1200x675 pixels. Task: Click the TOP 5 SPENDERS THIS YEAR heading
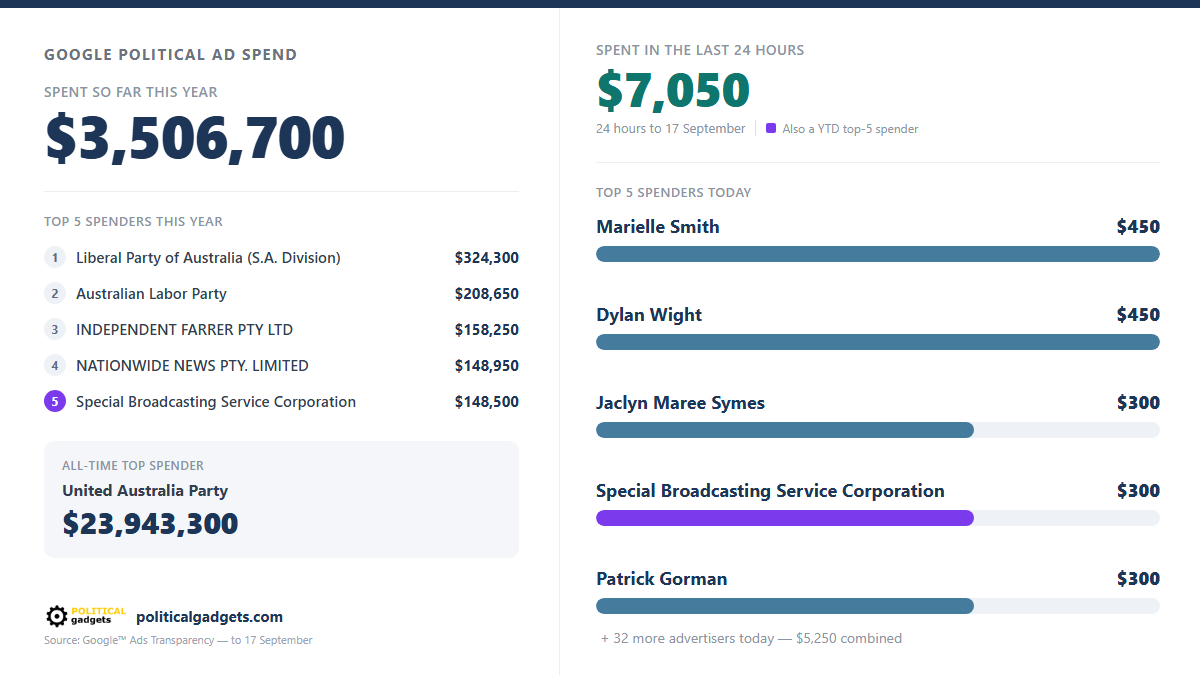(x=134, y=222)
